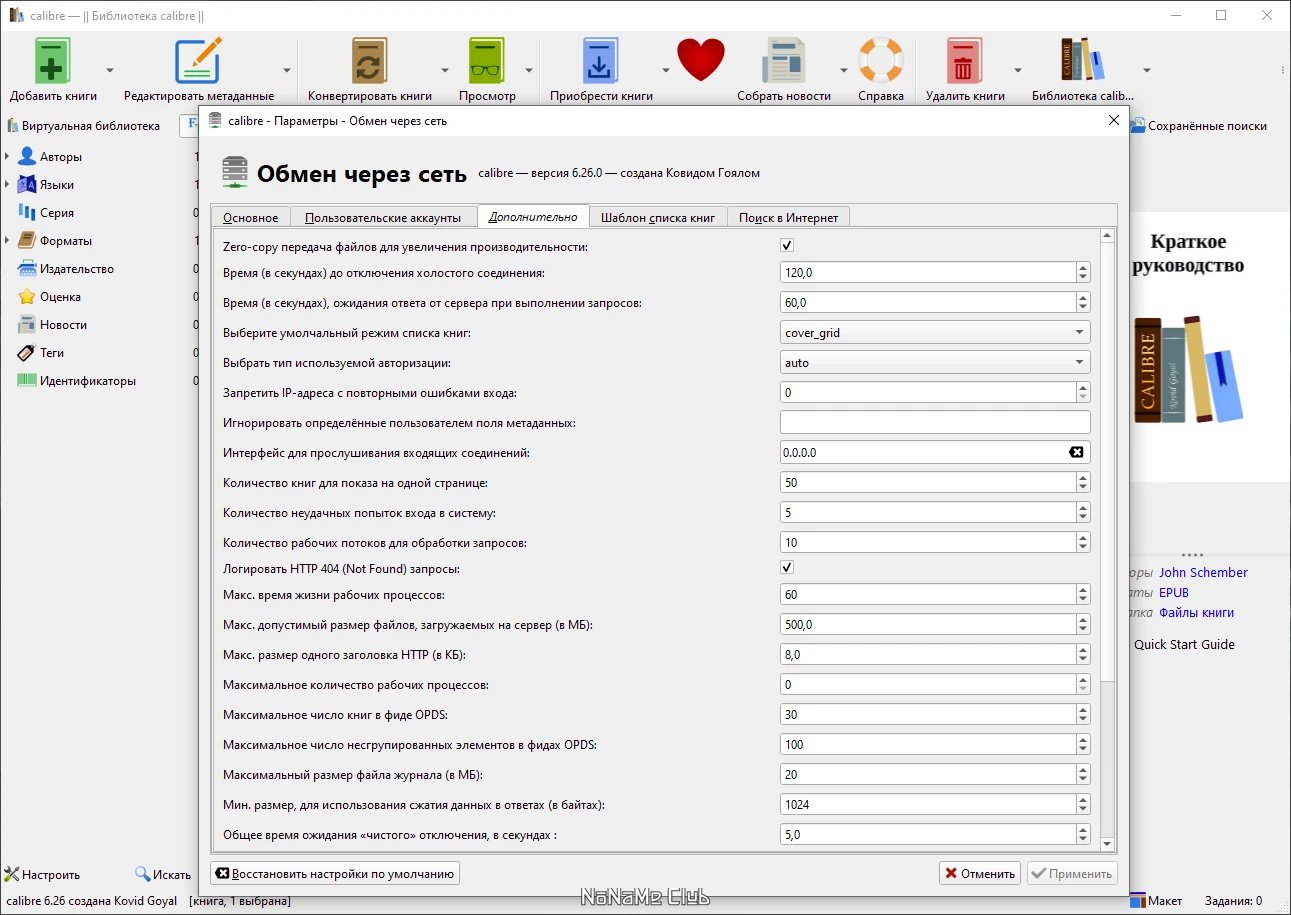Open Шаблон списка книг tab
This screenshot has height=915, width=1291.
(x=658, y=217)
